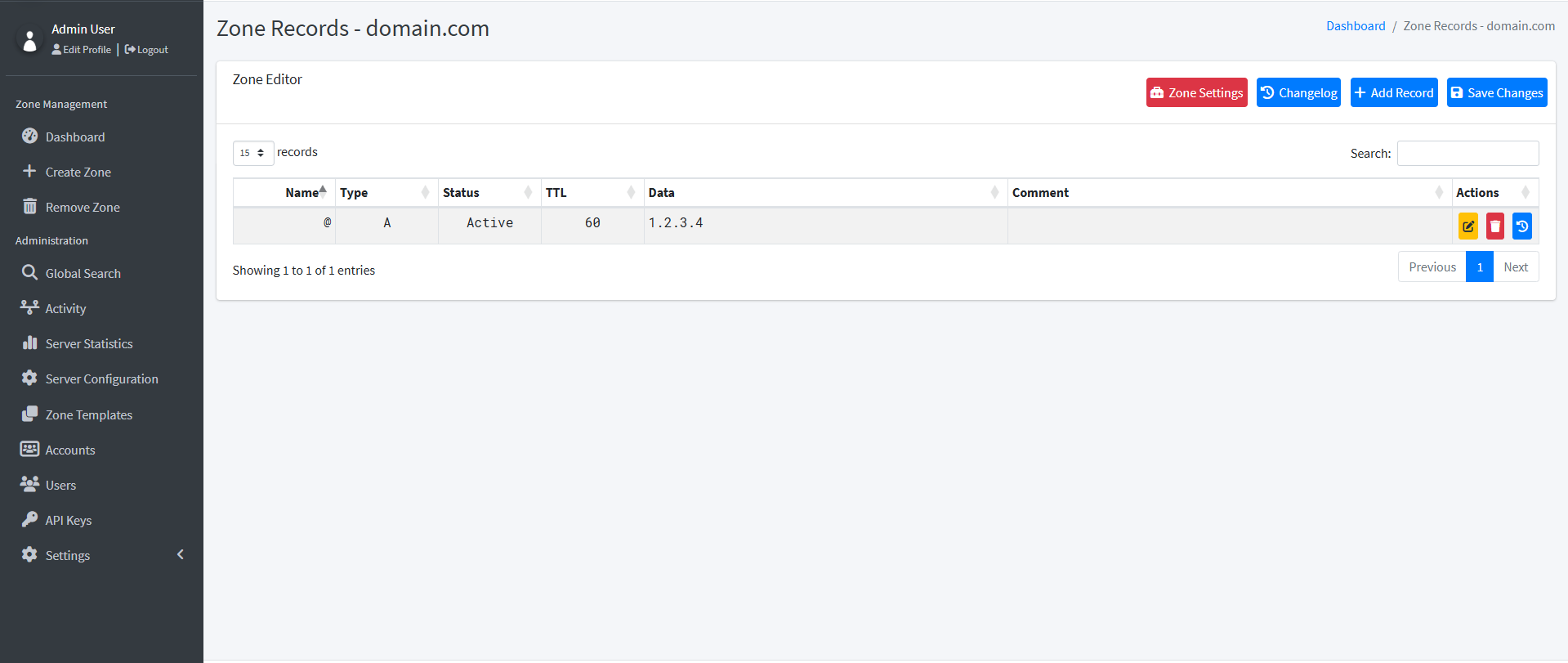Screen dimensions: 1568x663
Task: Click the Zone Templates copy icon
Action: pyautogui.click(x=29, y=414)
